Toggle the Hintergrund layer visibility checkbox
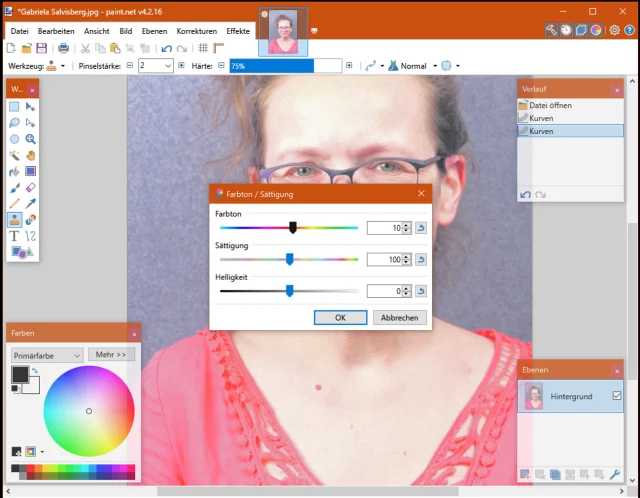 click(x=616, y=397)
